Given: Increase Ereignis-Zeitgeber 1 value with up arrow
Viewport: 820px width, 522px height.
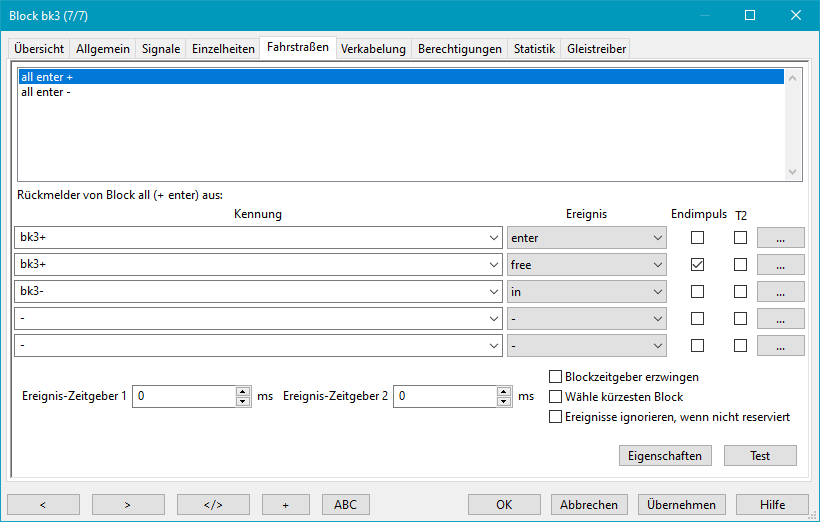Looking at the screenshot, I should [x=243, y=391].
